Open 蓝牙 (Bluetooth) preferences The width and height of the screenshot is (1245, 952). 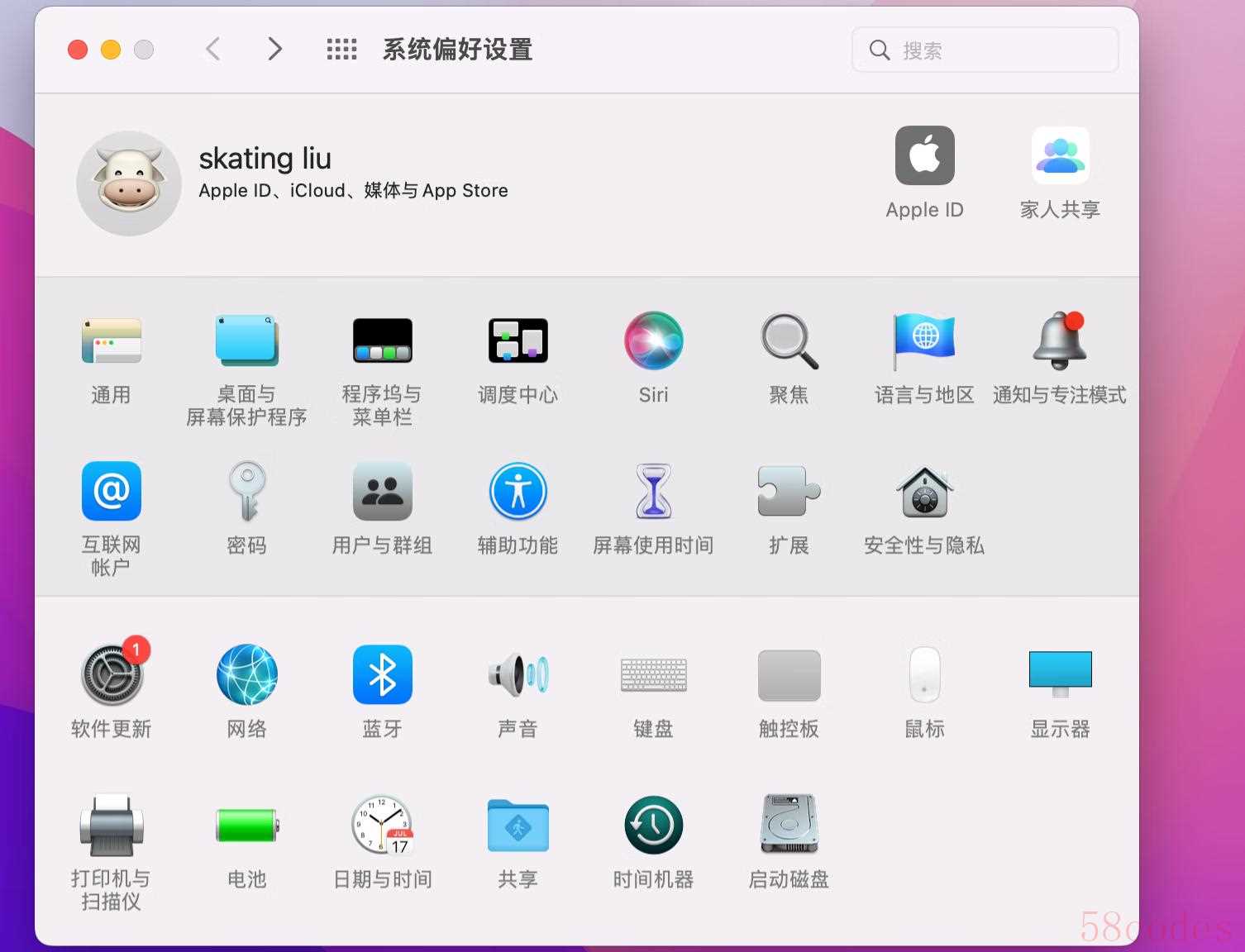tap(382, 674)
